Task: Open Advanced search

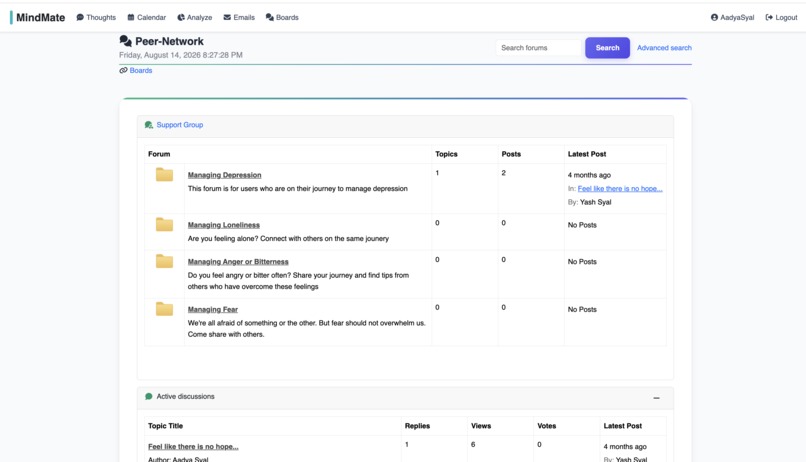Action: tap(664, 48)
